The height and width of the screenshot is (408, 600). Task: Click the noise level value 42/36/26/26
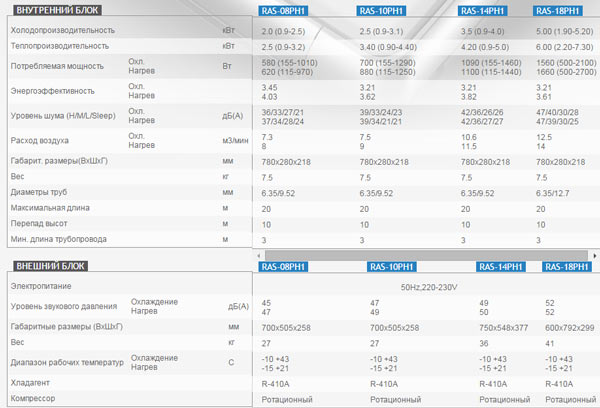pyautogui.click(x=482, y=113)
